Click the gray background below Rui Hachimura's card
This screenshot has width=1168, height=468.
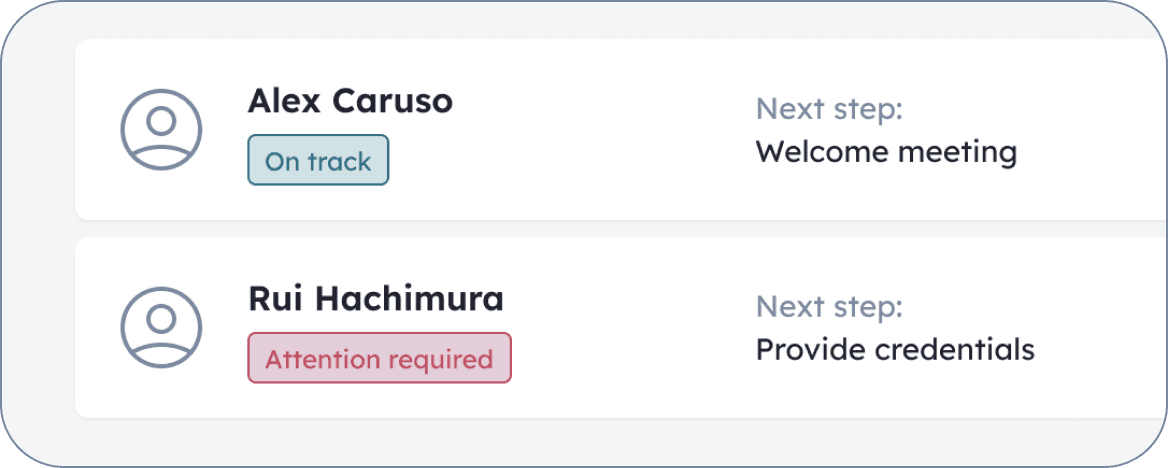(x=600, y=440)
